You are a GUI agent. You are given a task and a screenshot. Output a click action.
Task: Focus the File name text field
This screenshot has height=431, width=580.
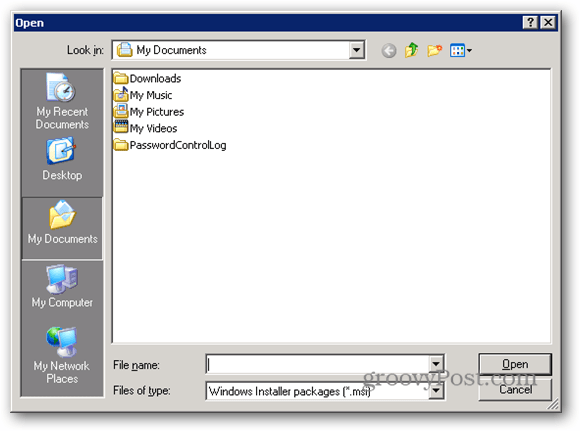[317, 364]
